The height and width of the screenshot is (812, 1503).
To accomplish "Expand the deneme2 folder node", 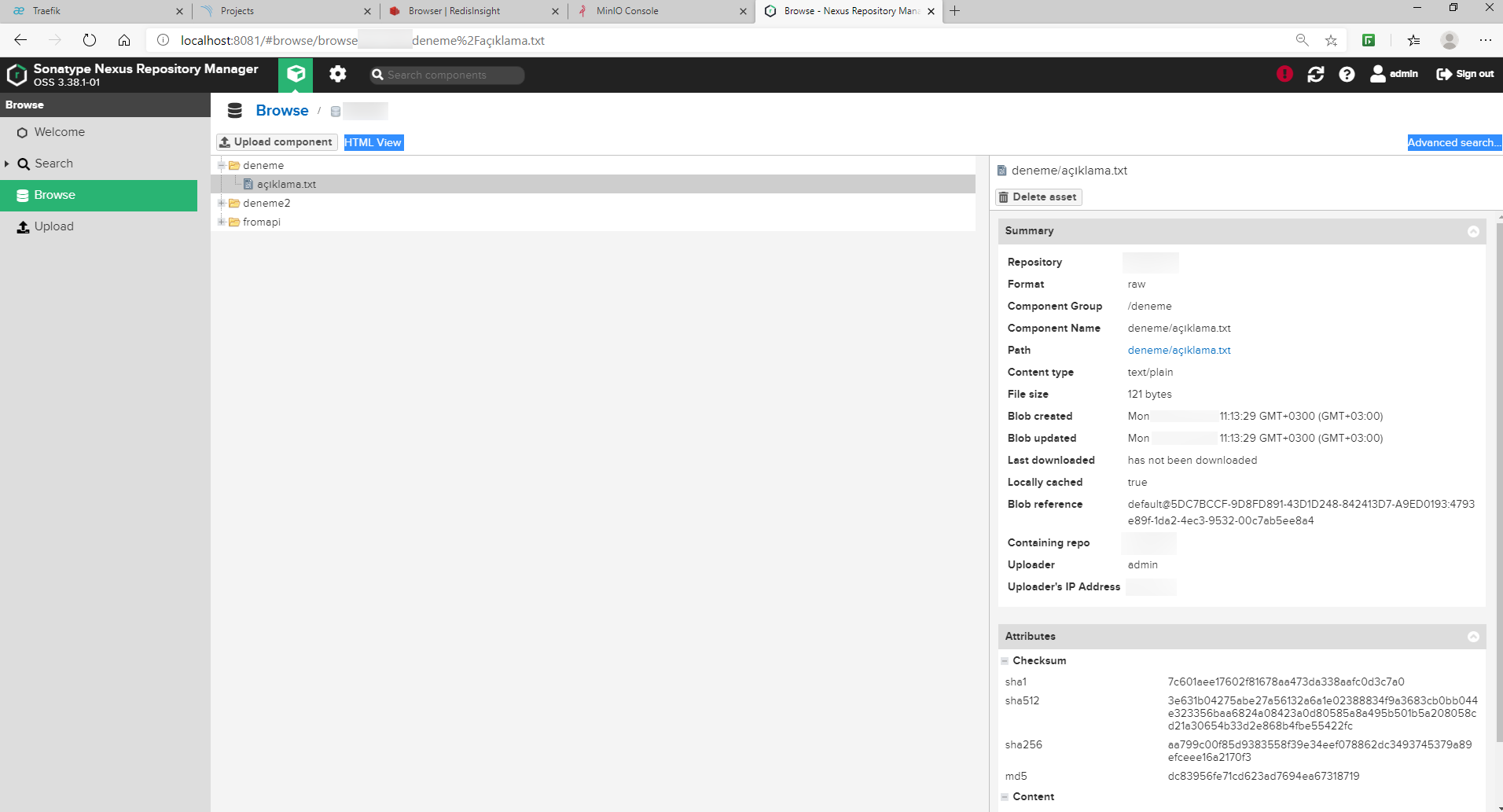I will [222, 203].
